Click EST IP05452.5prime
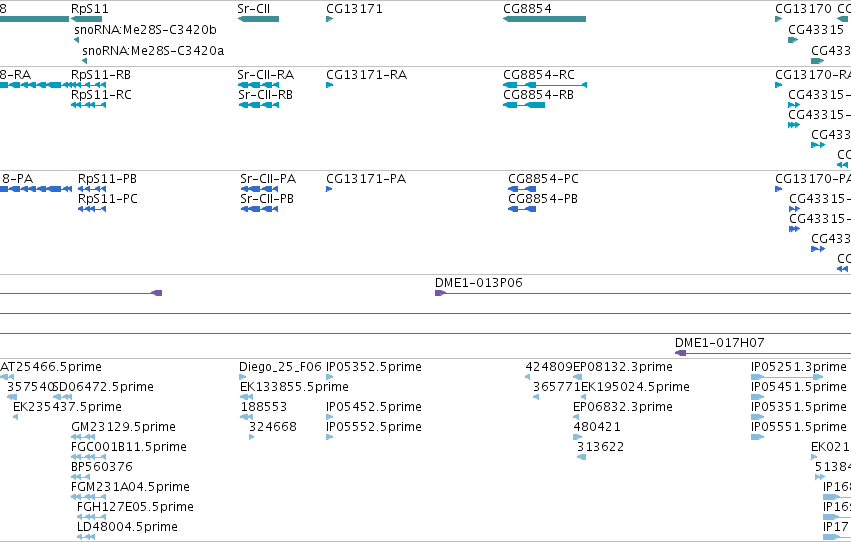 click(374, 407)
